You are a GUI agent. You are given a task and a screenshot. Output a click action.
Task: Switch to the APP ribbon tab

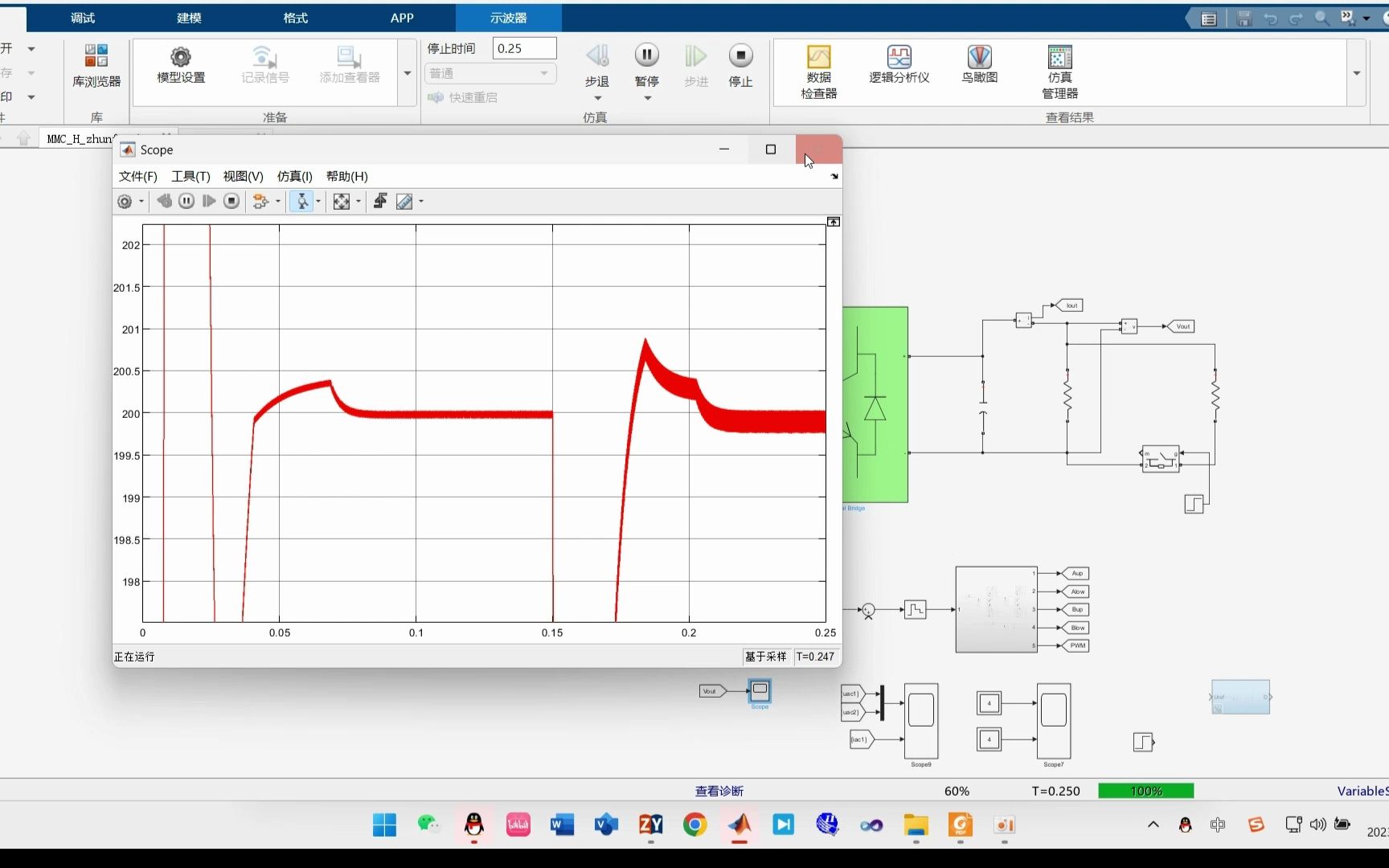pyautogui.click(x=402, y=18)
